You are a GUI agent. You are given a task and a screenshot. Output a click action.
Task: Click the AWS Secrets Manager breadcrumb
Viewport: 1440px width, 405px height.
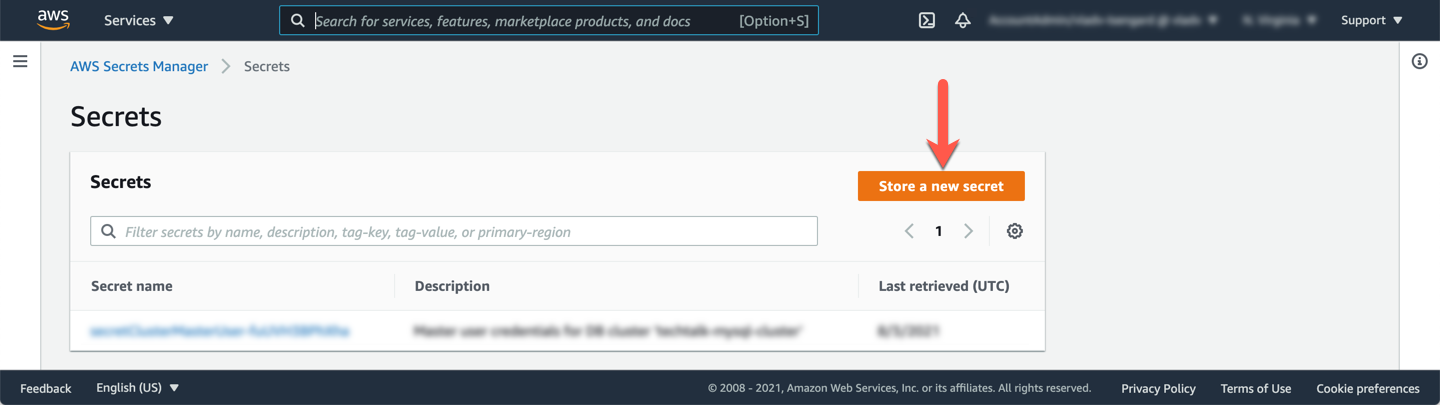pyautogui.click(x=139, y=66)
